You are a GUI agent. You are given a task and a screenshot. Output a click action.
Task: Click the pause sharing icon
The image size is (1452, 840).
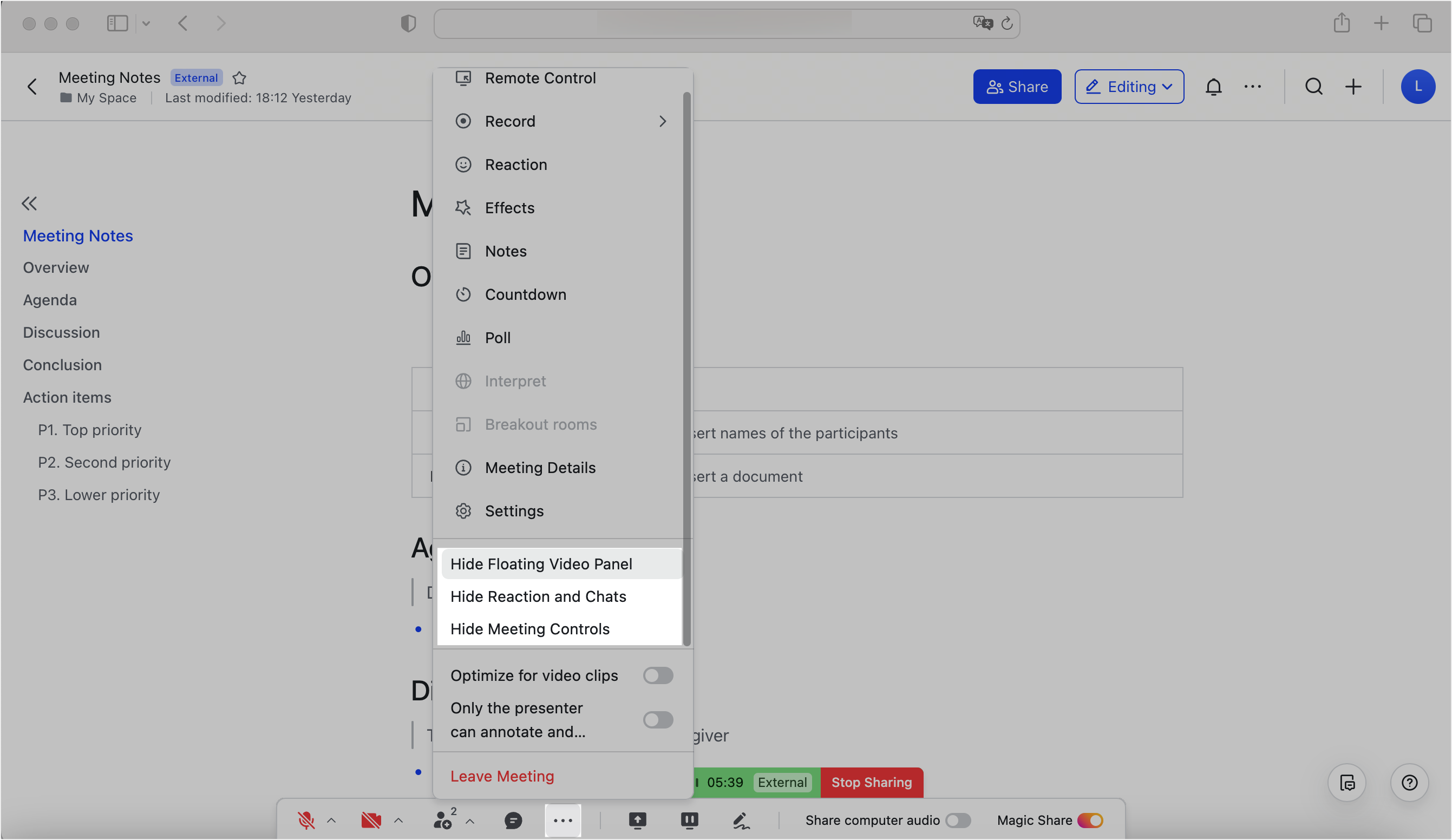(689, 820)
